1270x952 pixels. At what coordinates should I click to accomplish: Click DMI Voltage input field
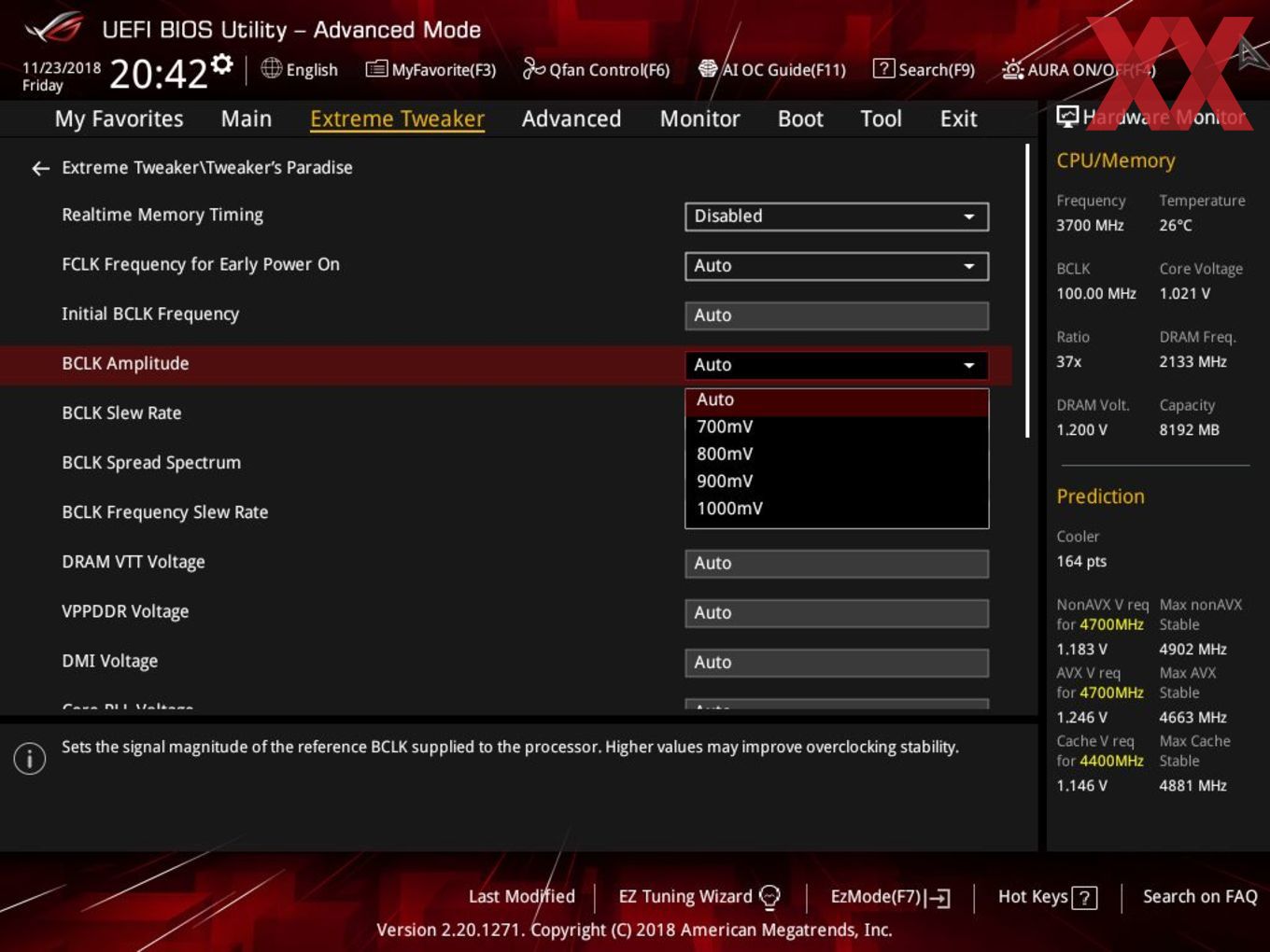(x=837, y=663)
